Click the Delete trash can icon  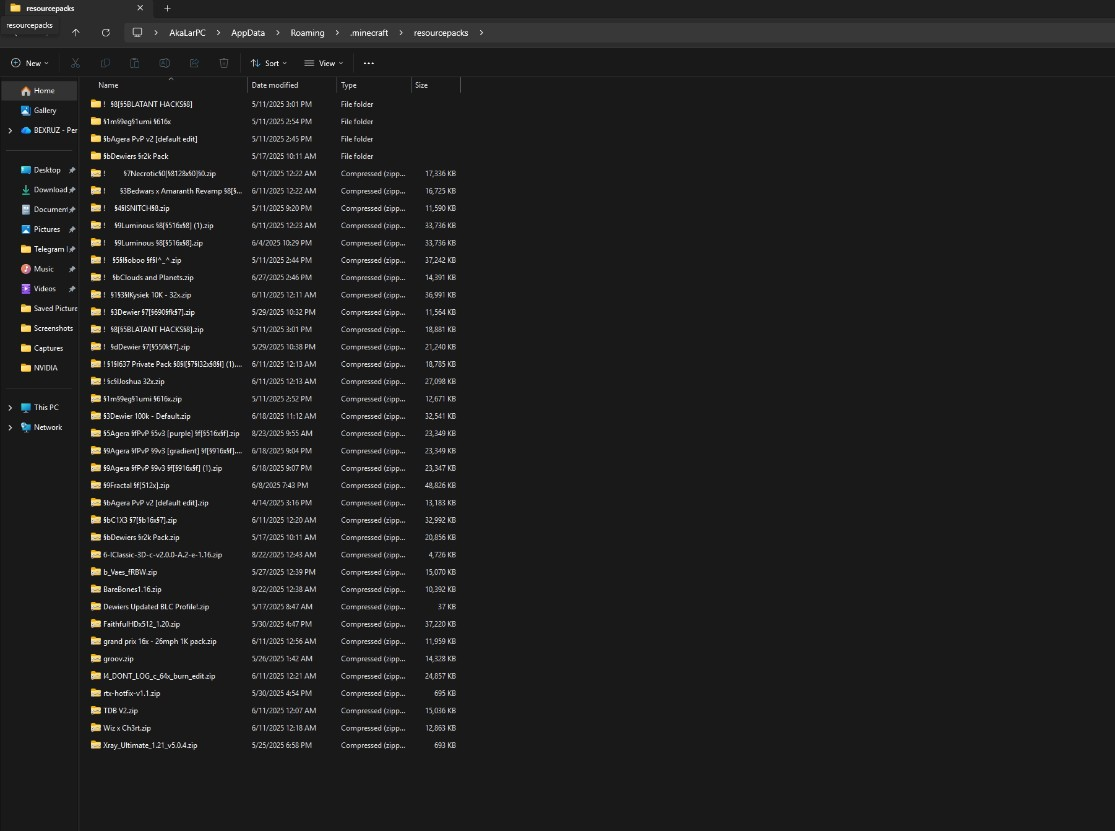tap(224, 63)
